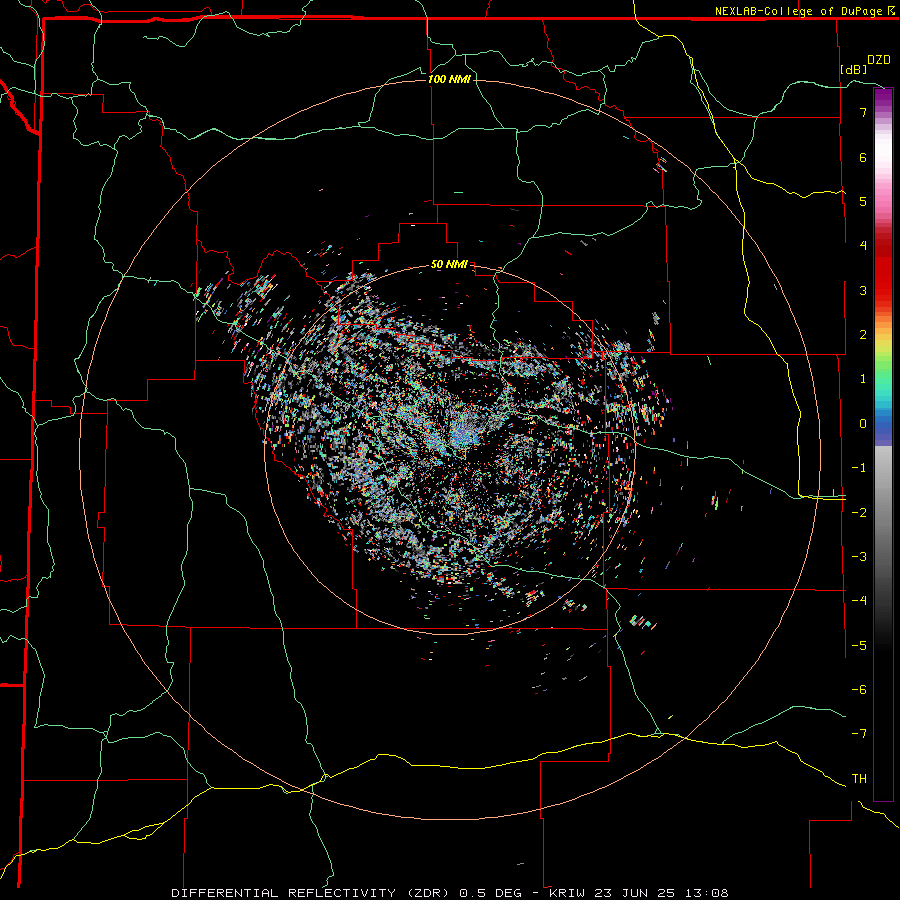
Task: Click the DZD legend title
Action: coord(879,60)
